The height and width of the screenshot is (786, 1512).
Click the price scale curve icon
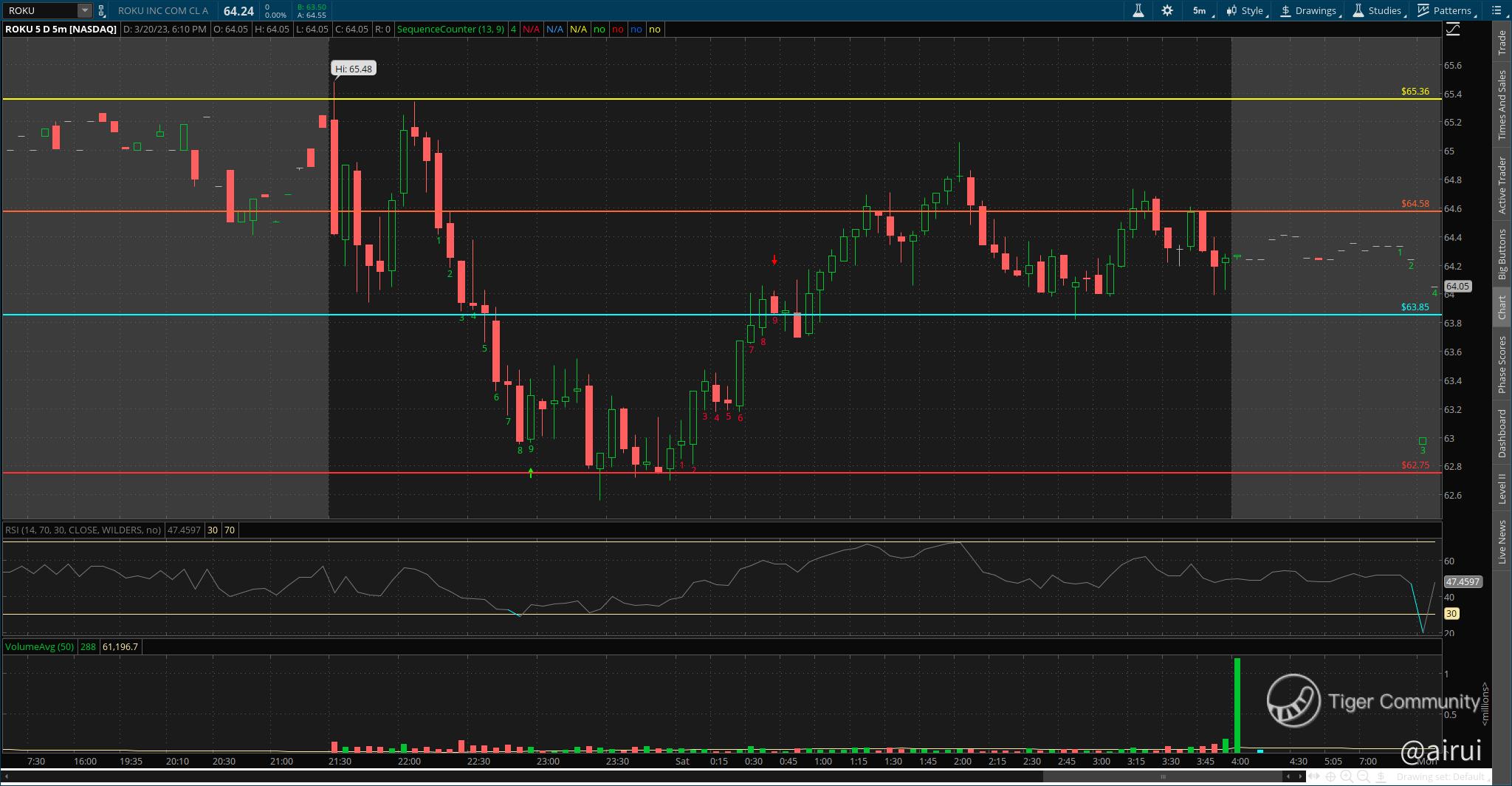pos(1452,30)
